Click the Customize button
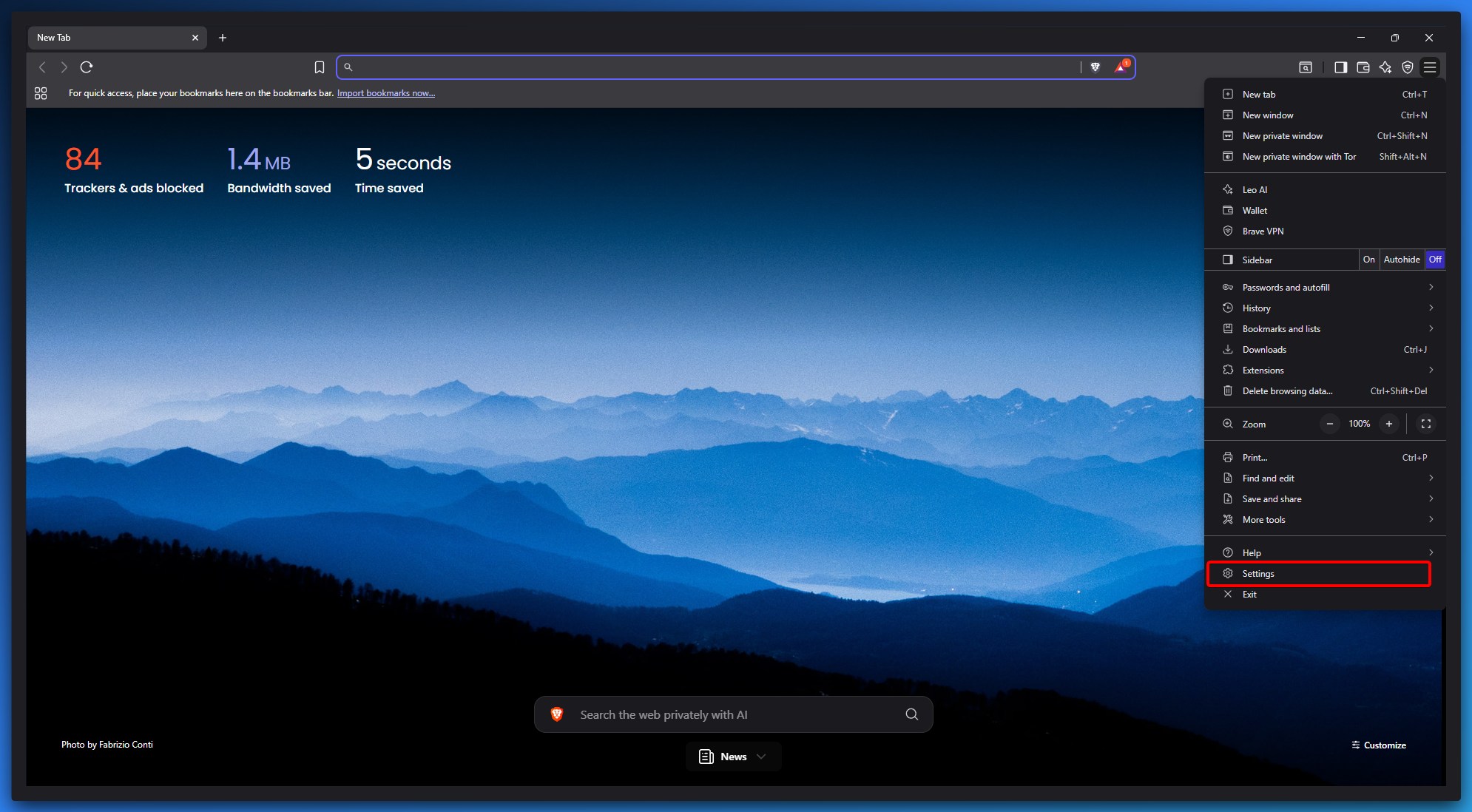Viewport: 1472px width, 812px height. [x=1379, y=745]
